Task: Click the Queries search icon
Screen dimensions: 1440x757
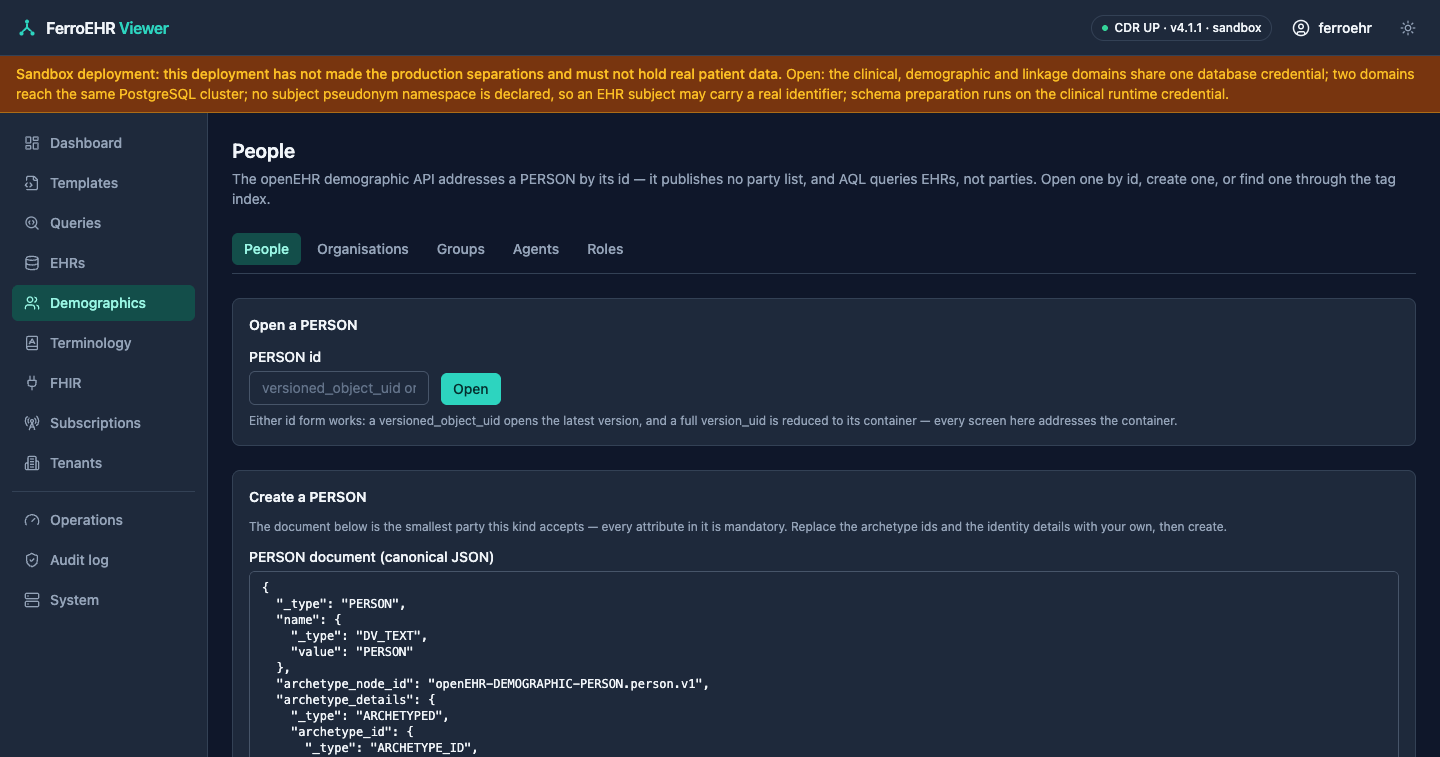Action: pos(32,223)
